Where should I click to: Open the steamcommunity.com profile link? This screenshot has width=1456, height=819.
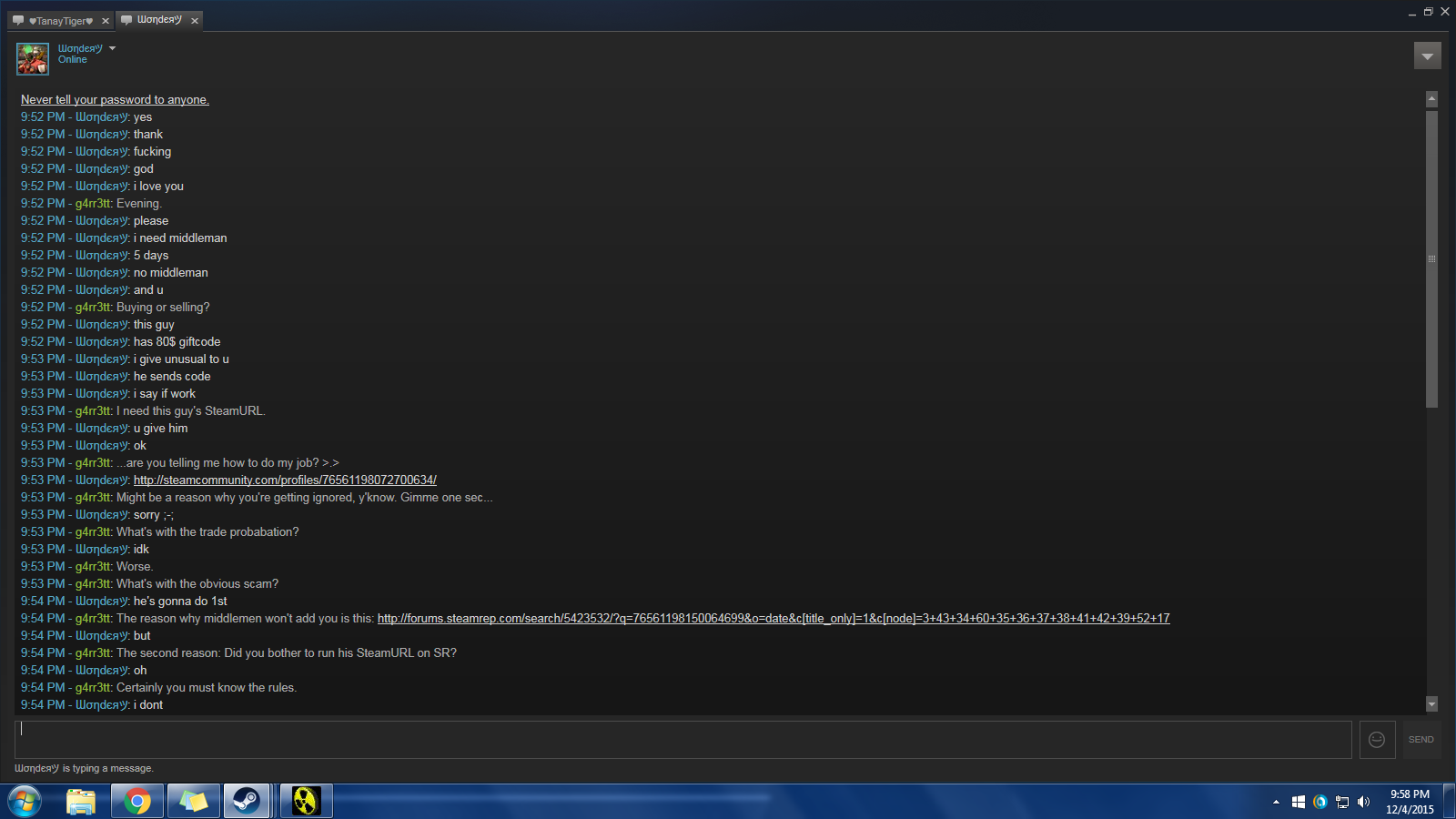(285, 480)
